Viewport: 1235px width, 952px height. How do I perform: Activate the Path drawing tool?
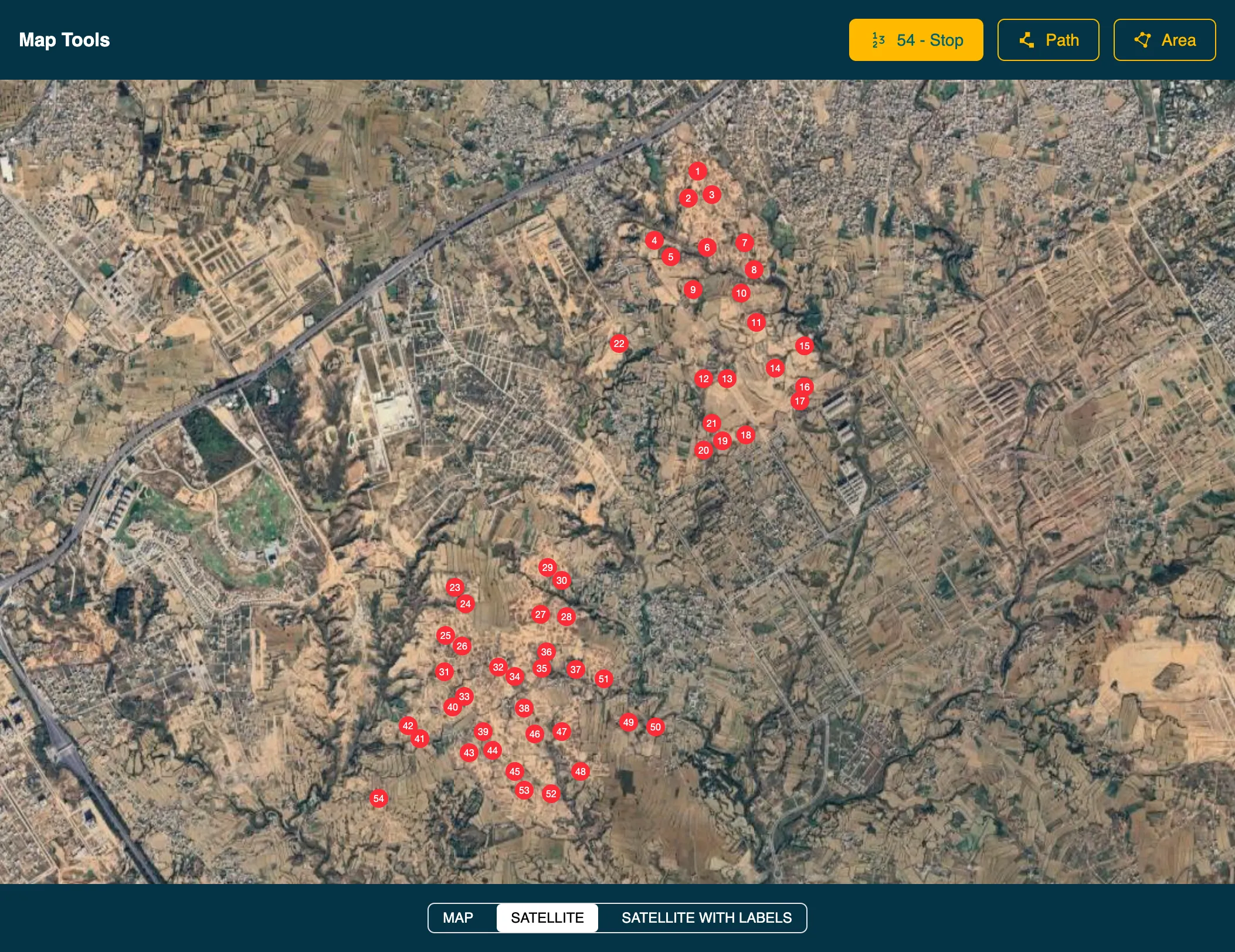[1048, 40]
